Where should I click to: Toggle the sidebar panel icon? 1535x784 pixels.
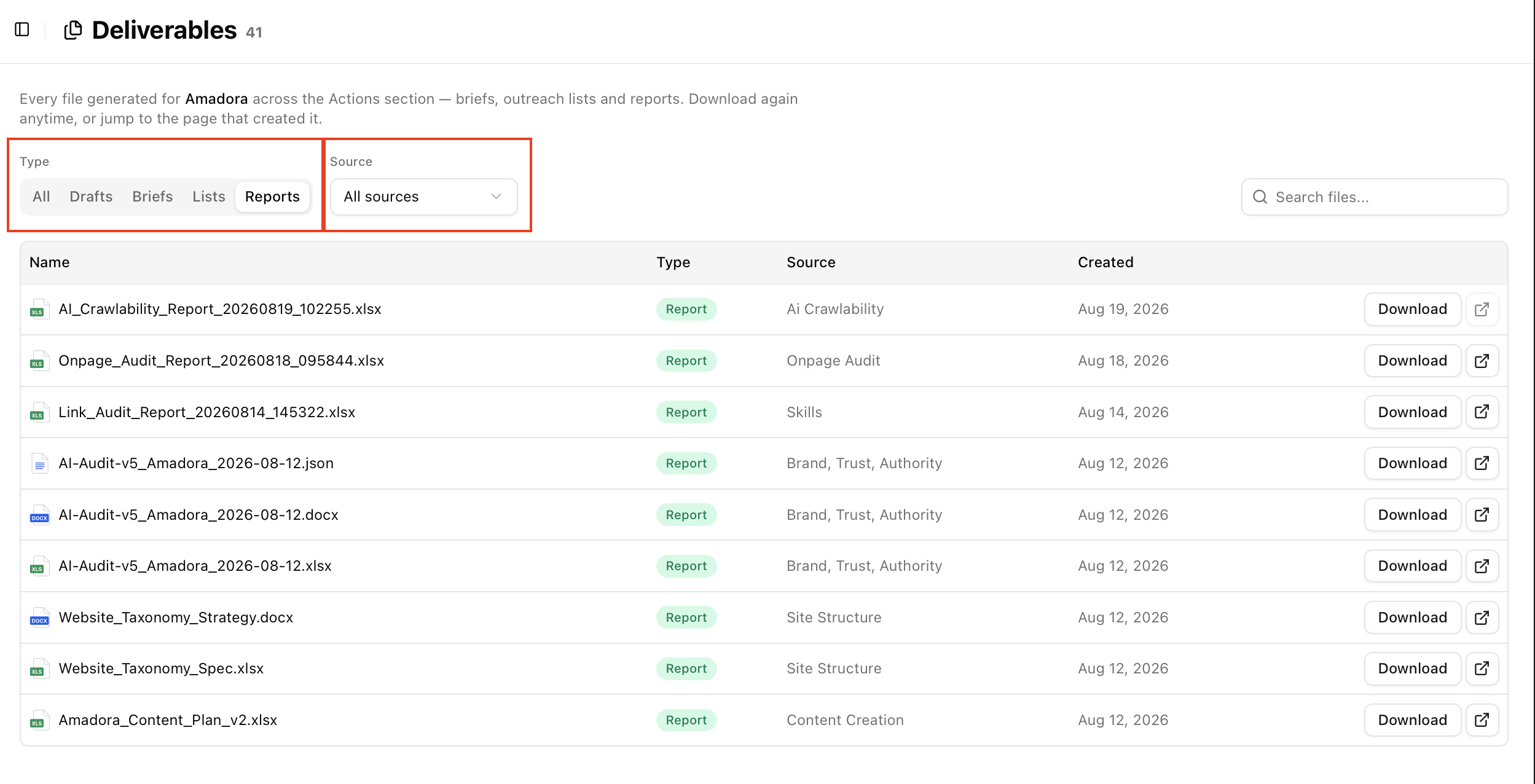(x=22, y=29)
